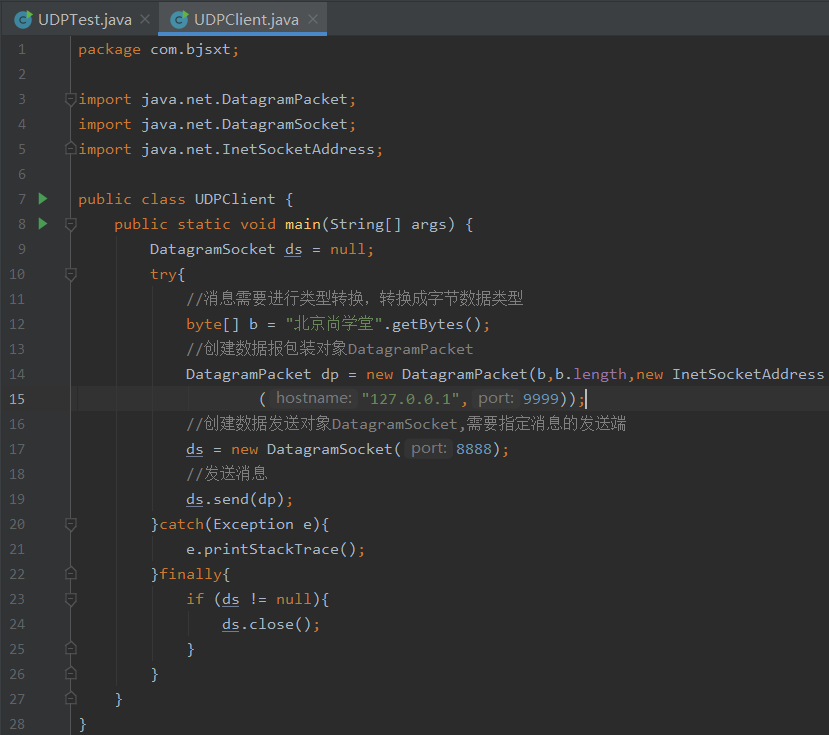Run class UDPClient via gutter arrow on line 7

43,199
